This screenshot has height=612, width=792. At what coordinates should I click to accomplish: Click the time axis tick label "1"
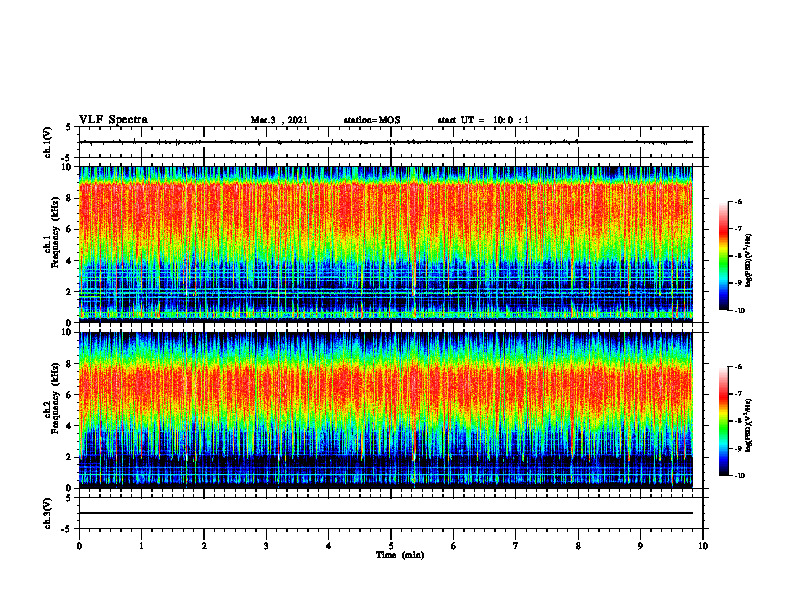click(141, 546)
